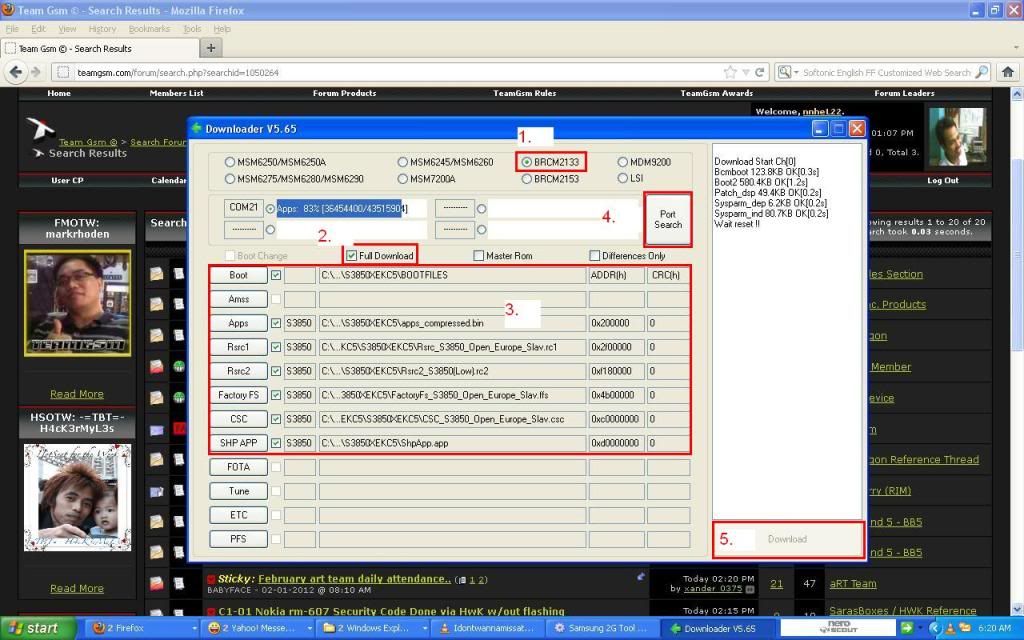The width and height of the screenshot is (1024, 640).
Task: Click the Softonic web search field
Action: (x=887, y=72)
